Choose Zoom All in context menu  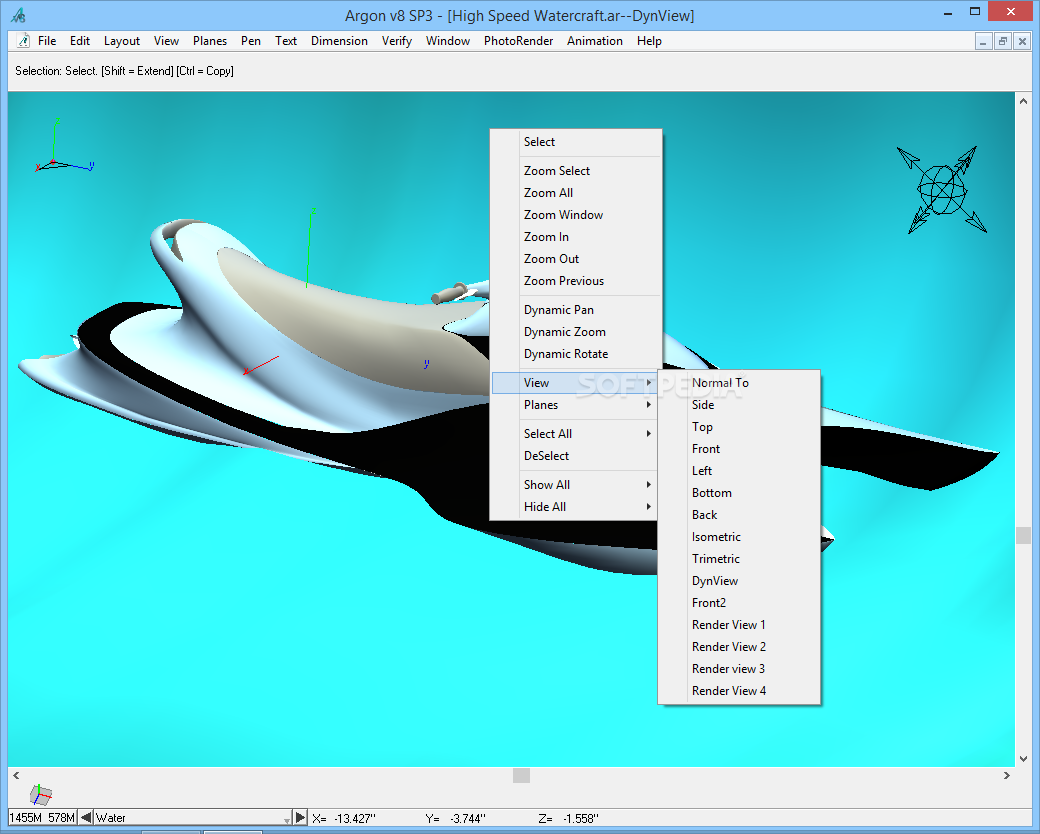click(x=575, y=192)
